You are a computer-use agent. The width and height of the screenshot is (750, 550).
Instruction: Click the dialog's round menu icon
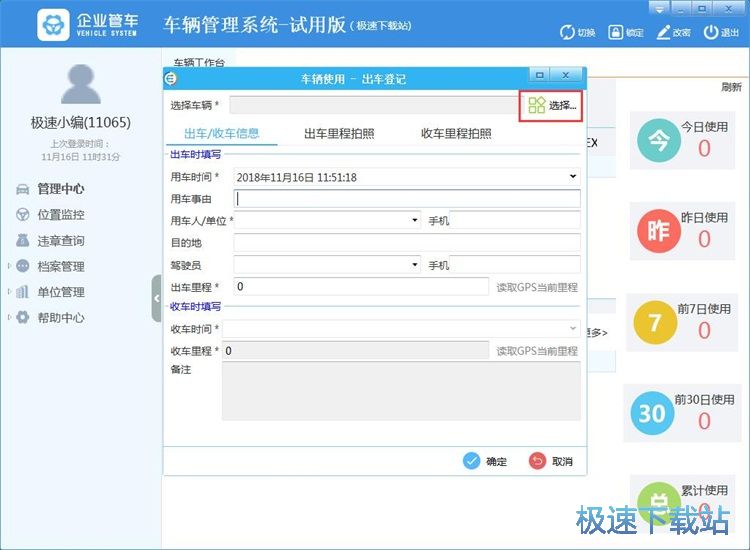pyautogui.click(x=170, y=78)
